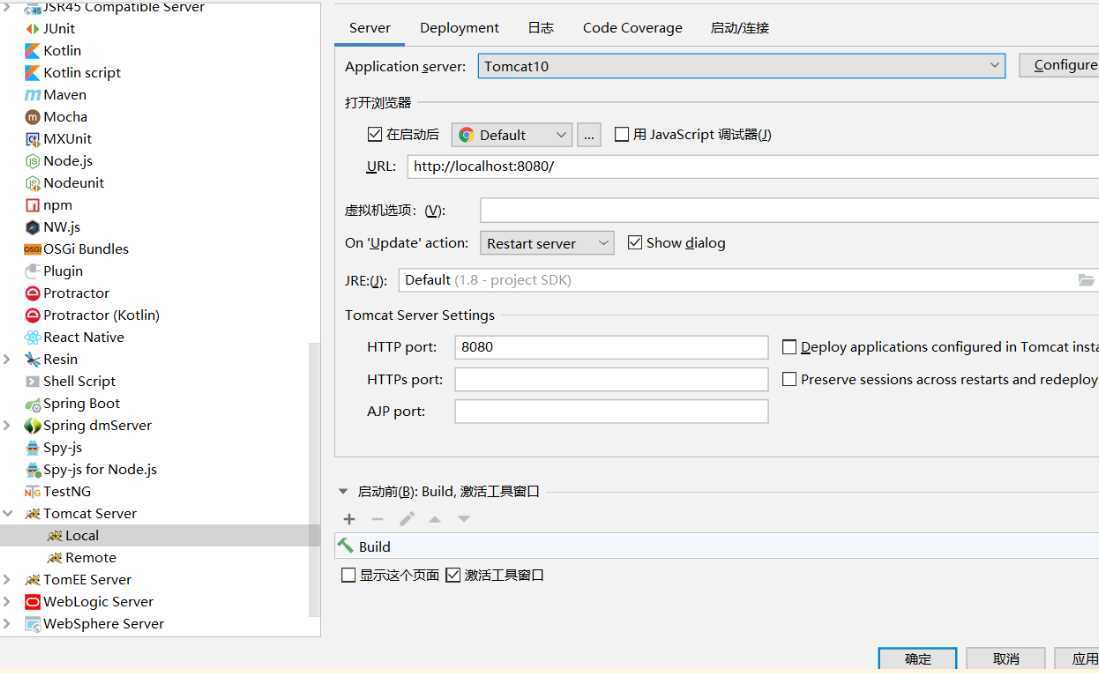
Task: Click the Kotlin logo icon
Action: tap(32, 50)
